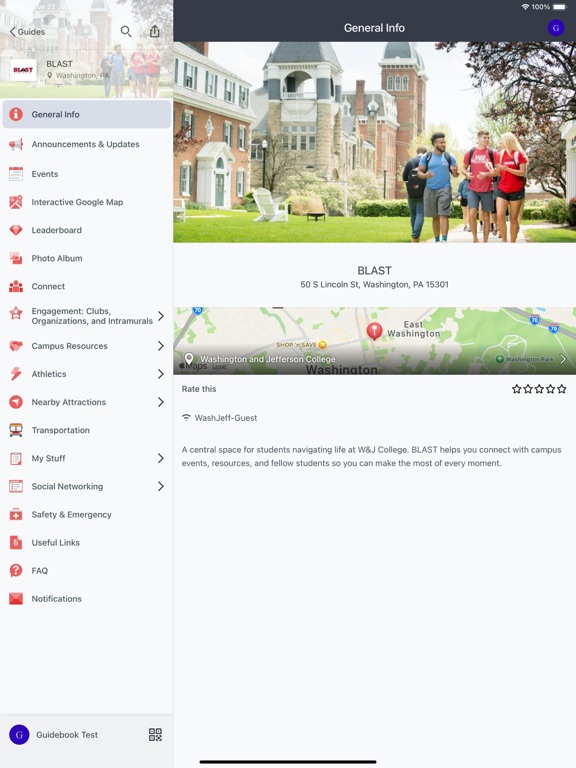Open the QR code scanner icon

(x=155, y=735)
